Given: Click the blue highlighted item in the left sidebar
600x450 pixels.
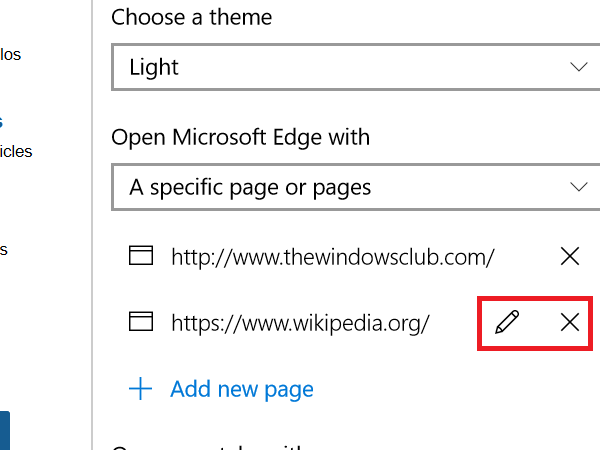Looking at the screenshot, I should point(2,122).
